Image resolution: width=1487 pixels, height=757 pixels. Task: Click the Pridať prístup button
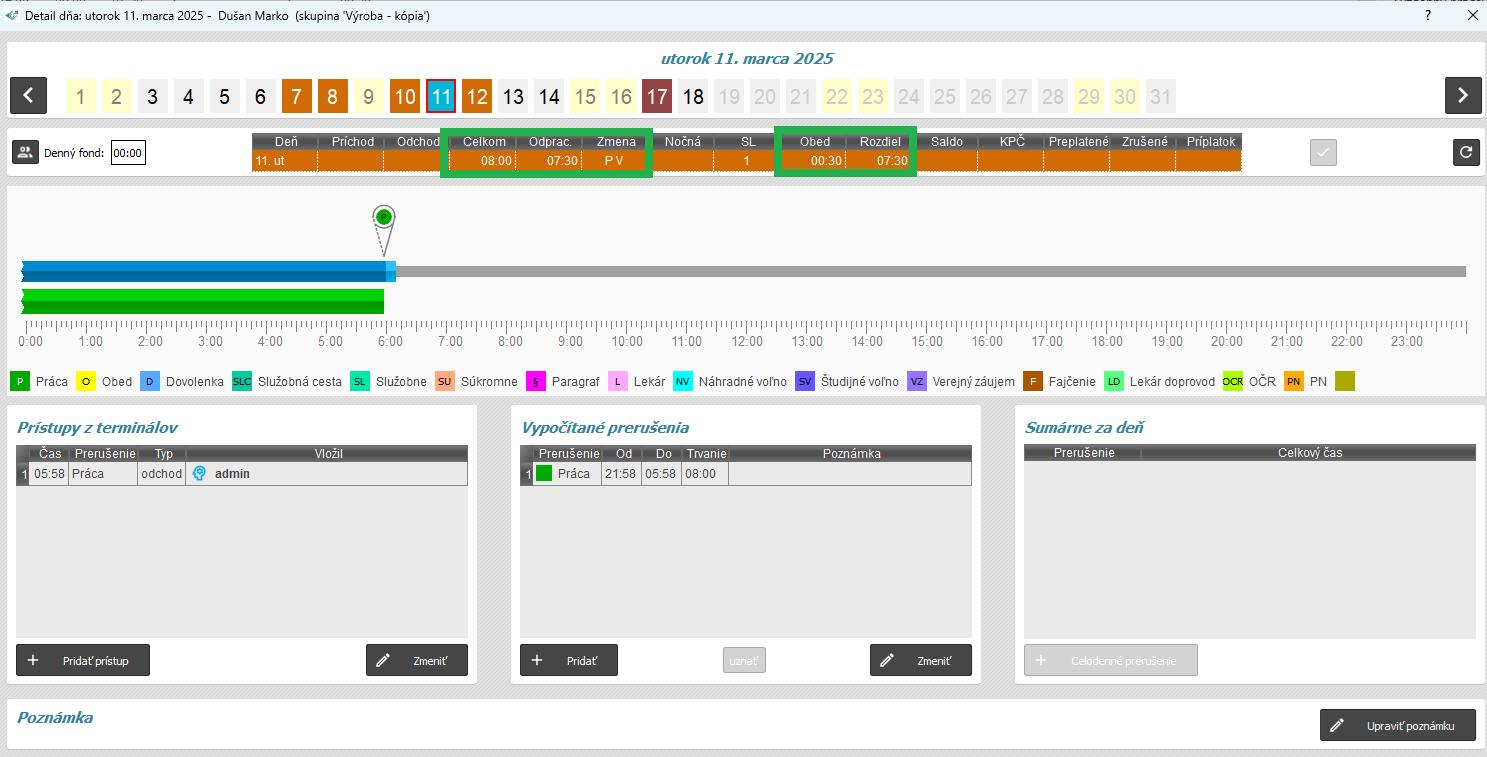(83, 660)
